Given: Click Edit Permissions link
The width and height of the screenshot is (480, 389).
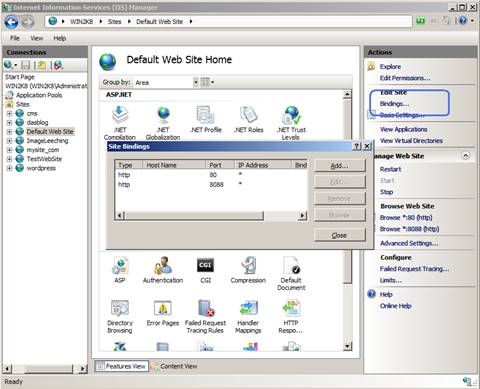Looking at the screenshot, I should click(405, 78).
